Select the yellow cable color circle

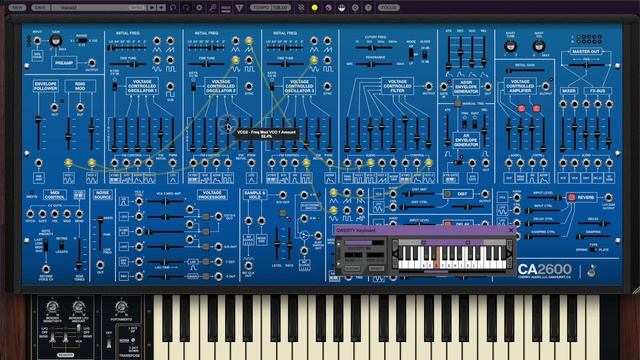314,7
